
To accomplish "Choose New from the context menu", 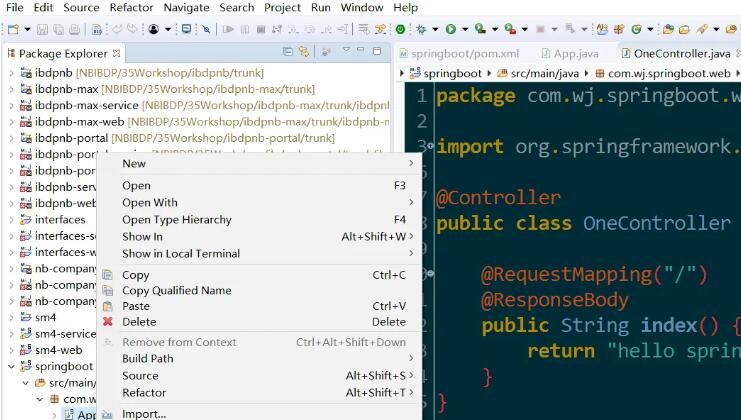I will 259,163.
